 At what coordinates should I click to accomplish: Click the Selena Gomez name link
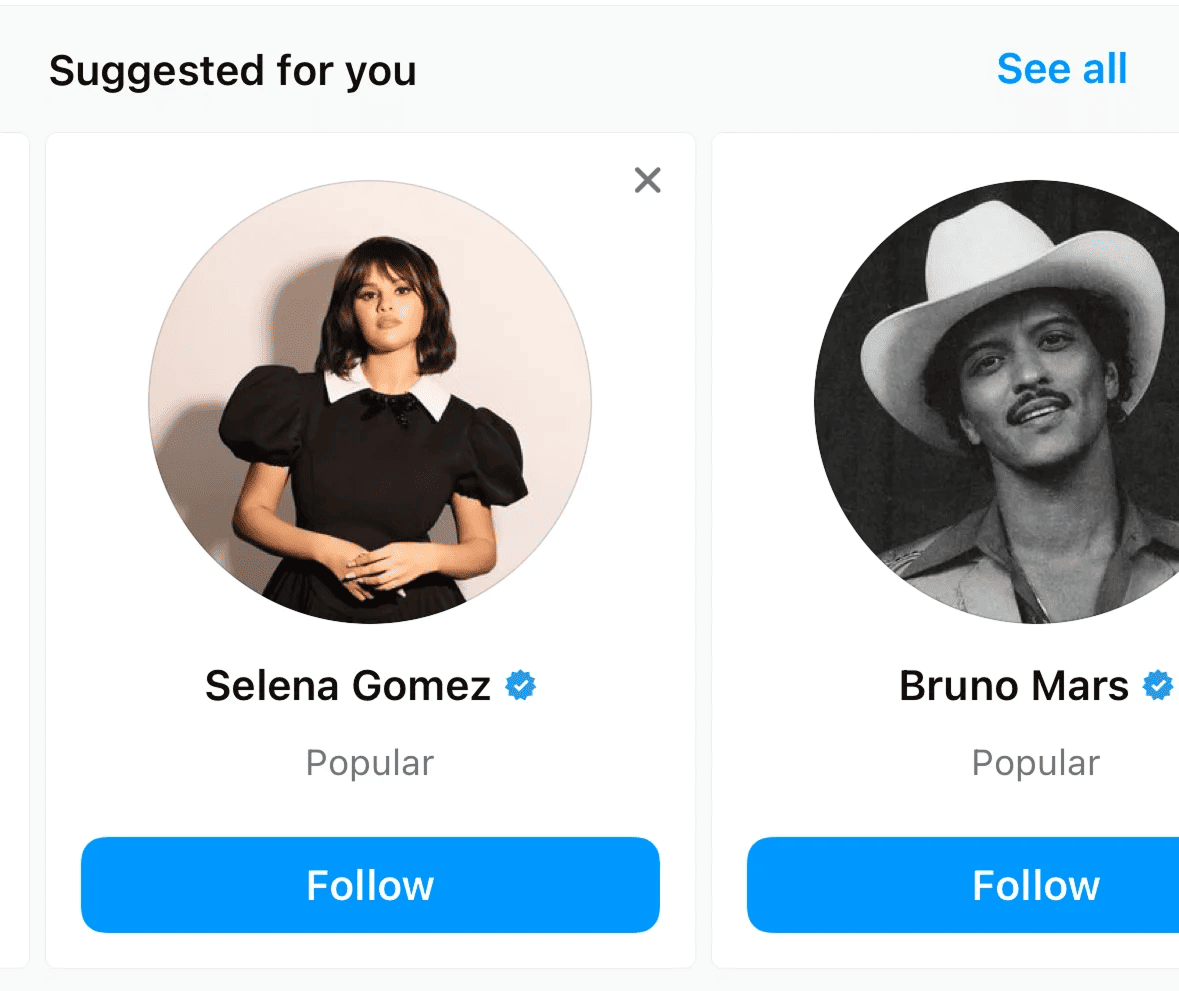coord(348,685)
